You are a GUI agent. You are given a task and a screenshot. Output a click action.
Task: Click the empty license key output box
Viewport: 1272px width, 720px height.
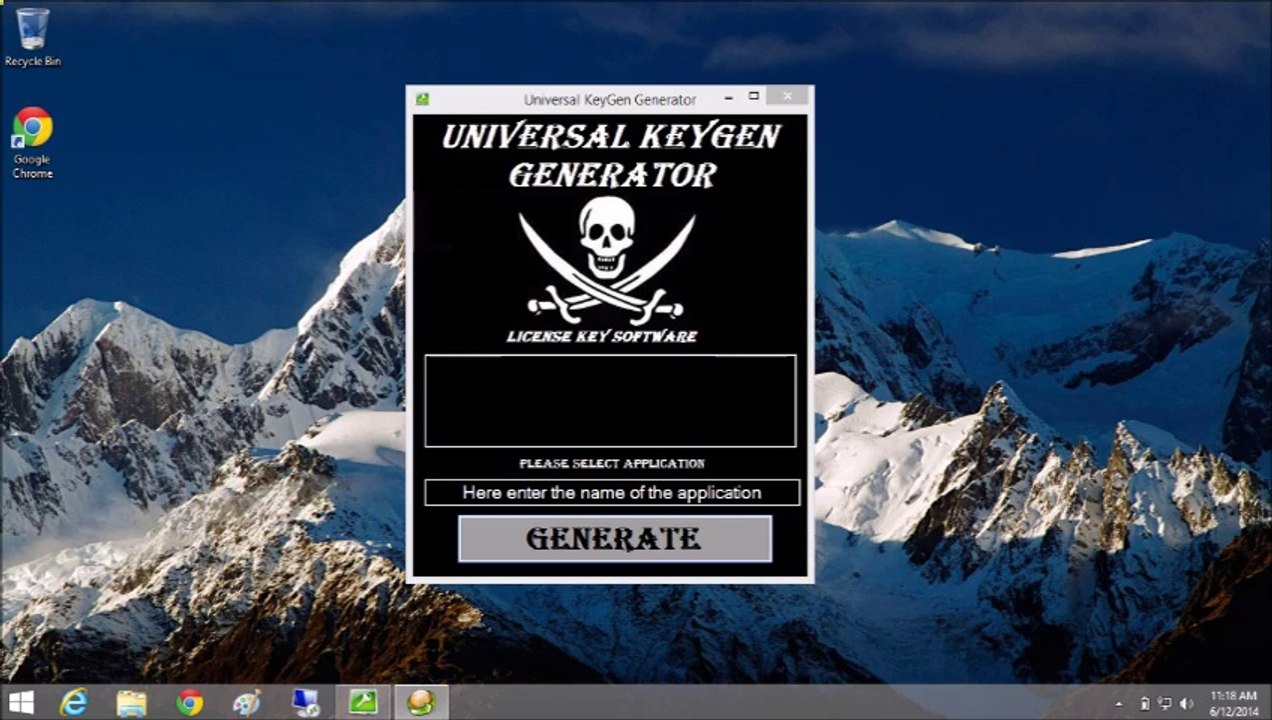tap(610, 400)
